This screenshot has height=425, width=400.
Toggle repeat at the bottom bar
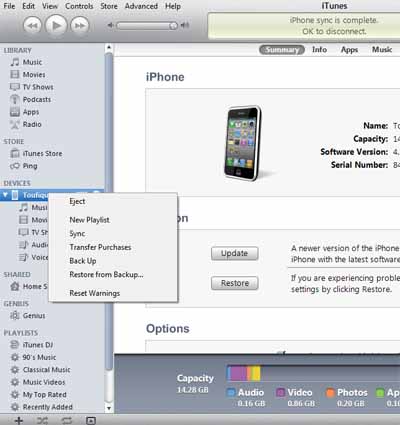(x=66, y=420)
